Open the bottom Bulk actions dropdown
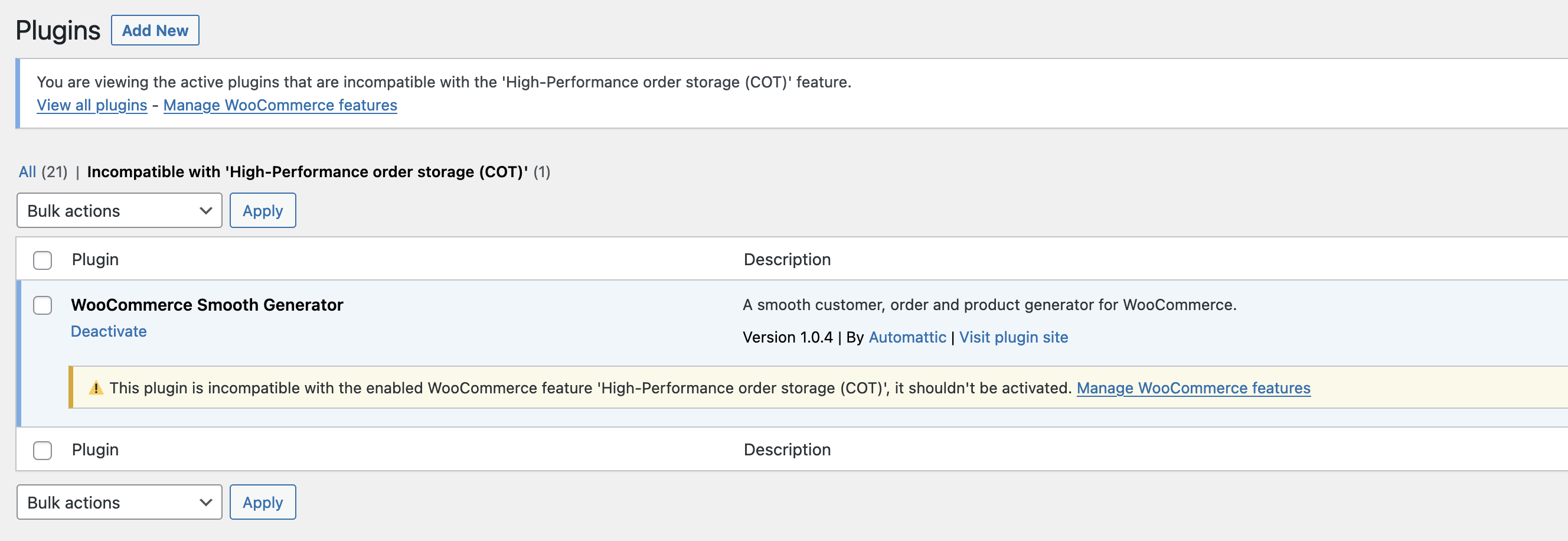Viewport: 1568px width, 541px height. pos(119,502)
